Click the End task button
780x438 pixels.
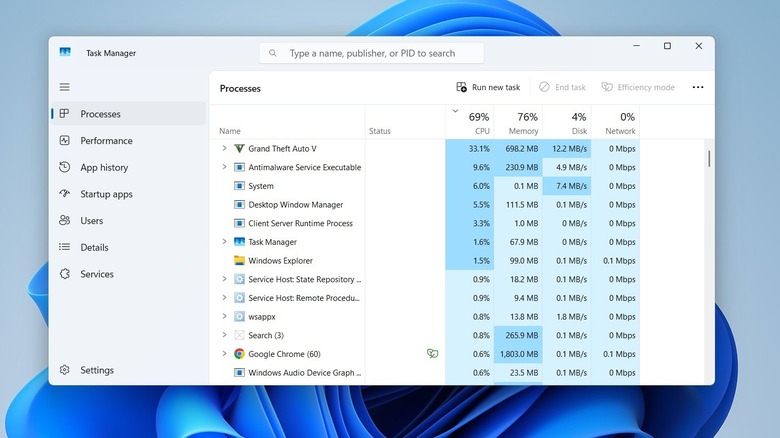click(563, 87)
